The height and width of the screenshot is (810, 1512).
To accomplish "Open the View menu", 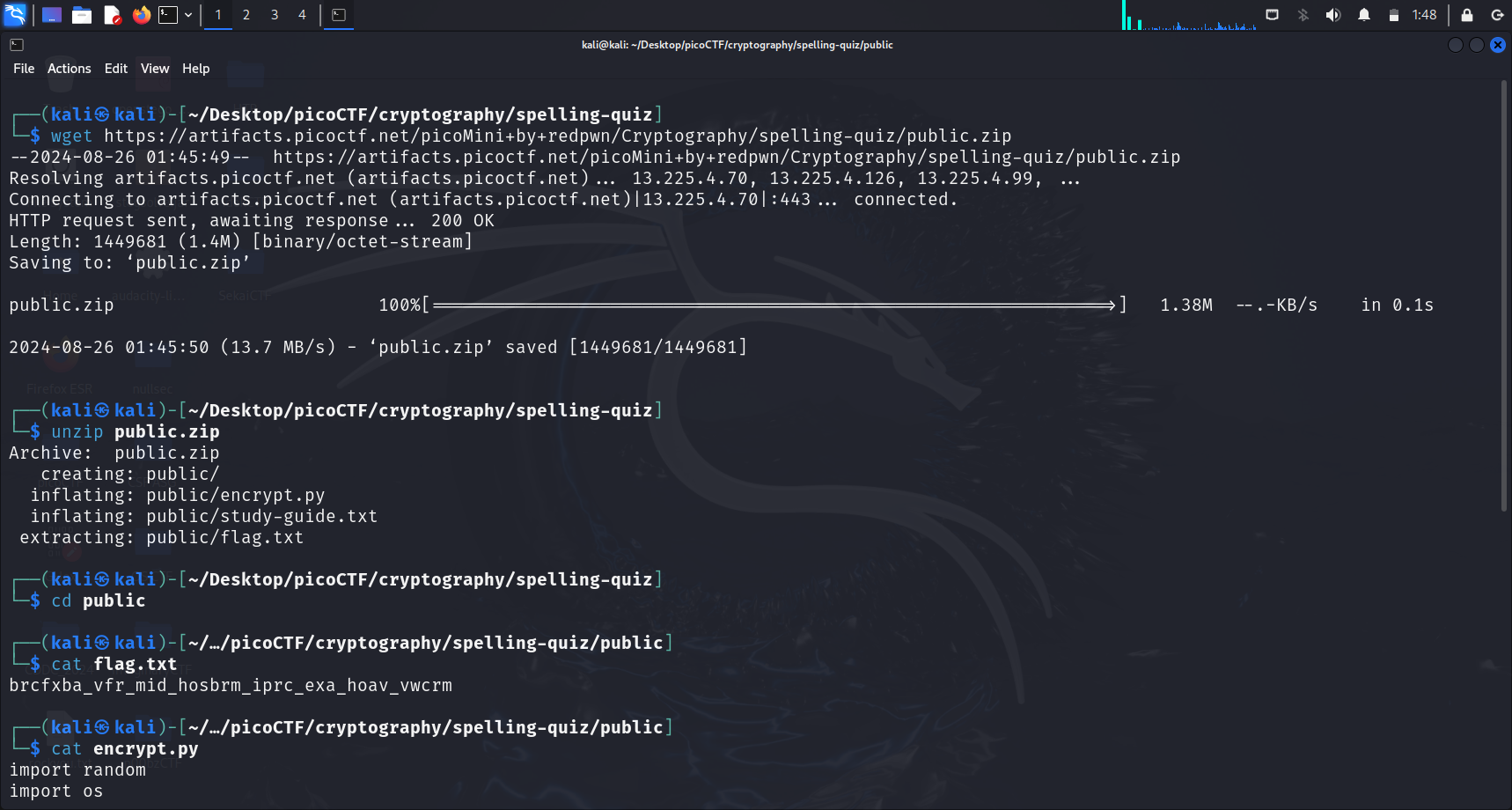I will point(155,69).
